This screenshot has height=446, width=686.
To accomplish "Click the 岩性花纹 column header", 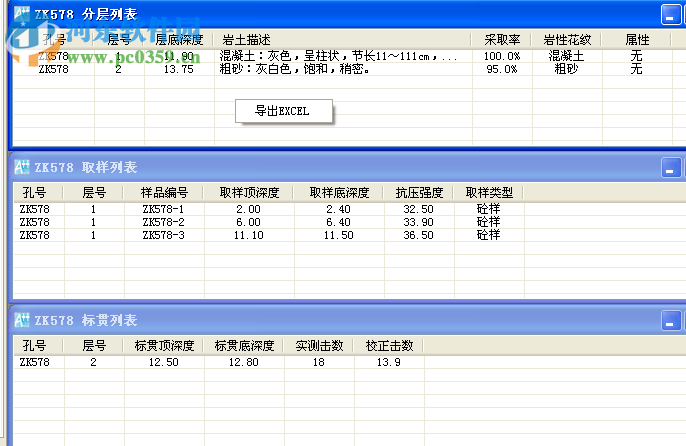I will tap(567, 40).
